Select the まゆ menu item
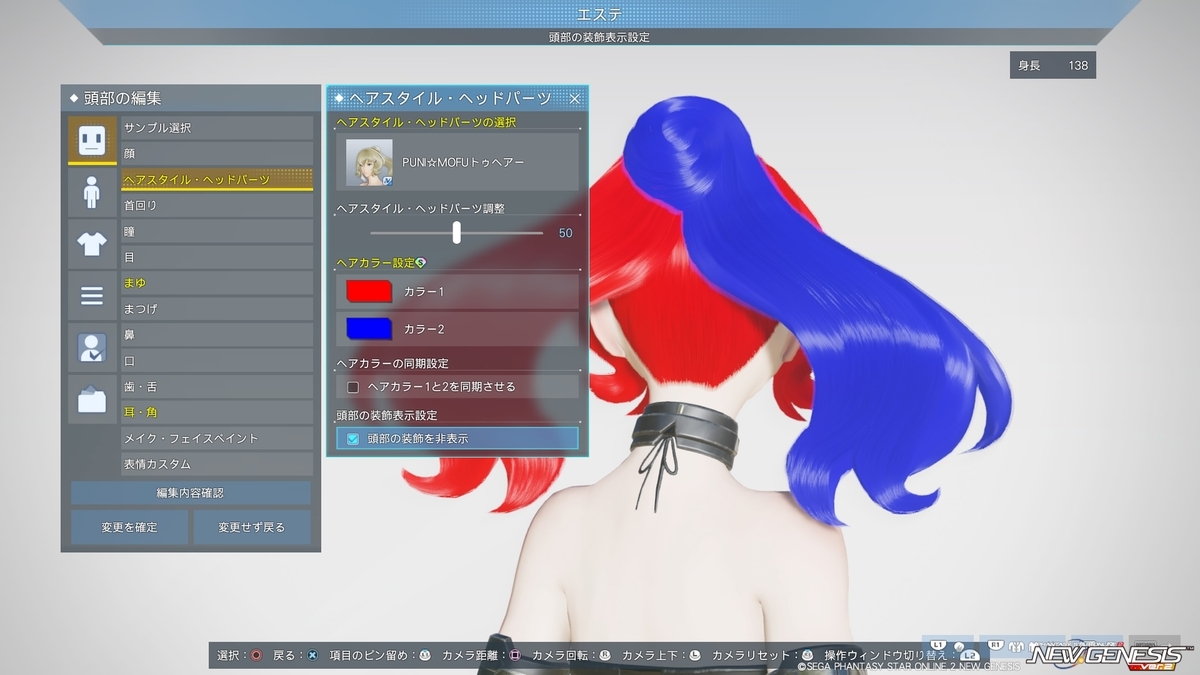Viewport: 1200px width, 675px height. point(217,283)
